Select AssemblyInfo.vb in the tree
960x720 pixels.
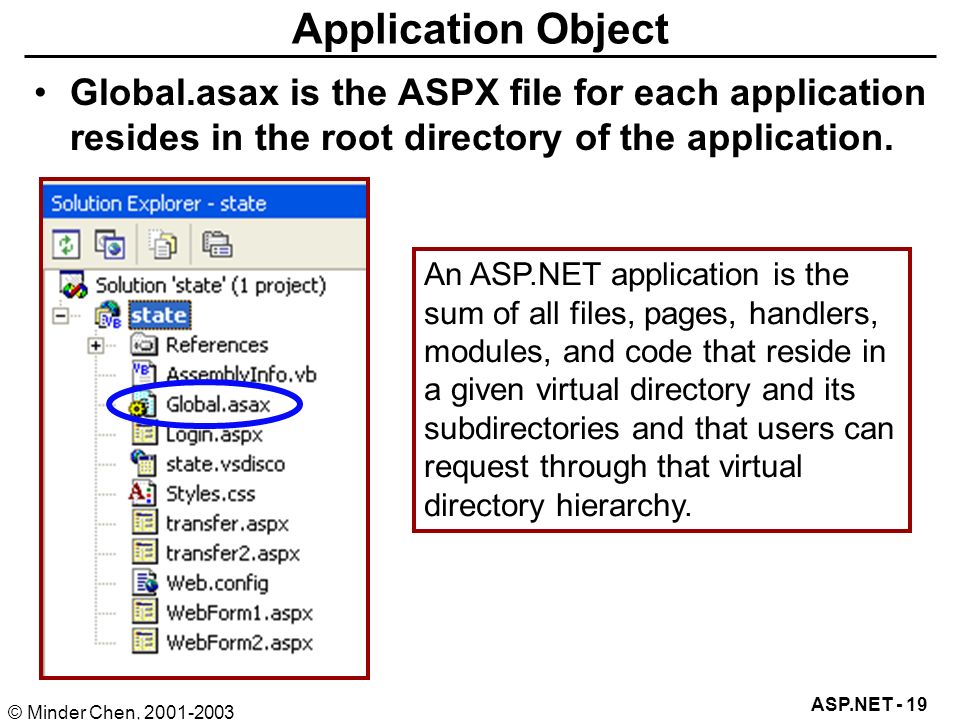point(241,374)
